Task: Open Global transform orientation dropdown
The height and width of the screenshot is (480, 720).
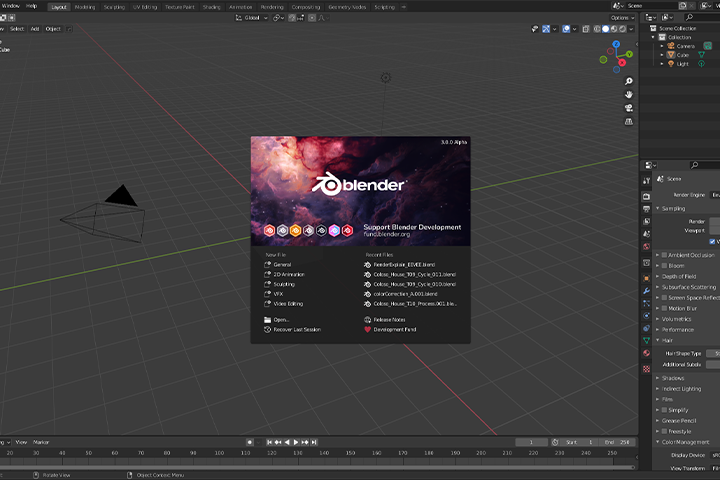Action: click(251, 18)
